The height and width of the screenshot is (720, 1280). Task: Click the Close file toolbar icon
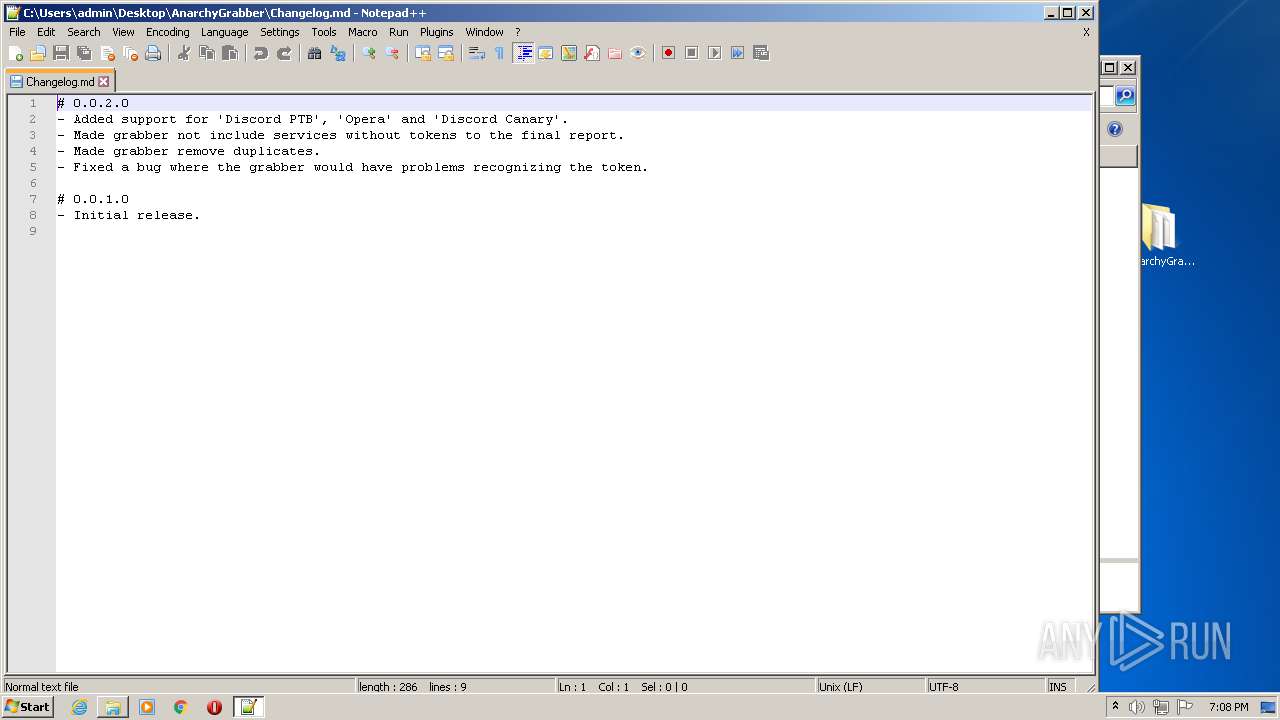pos(107,53)
